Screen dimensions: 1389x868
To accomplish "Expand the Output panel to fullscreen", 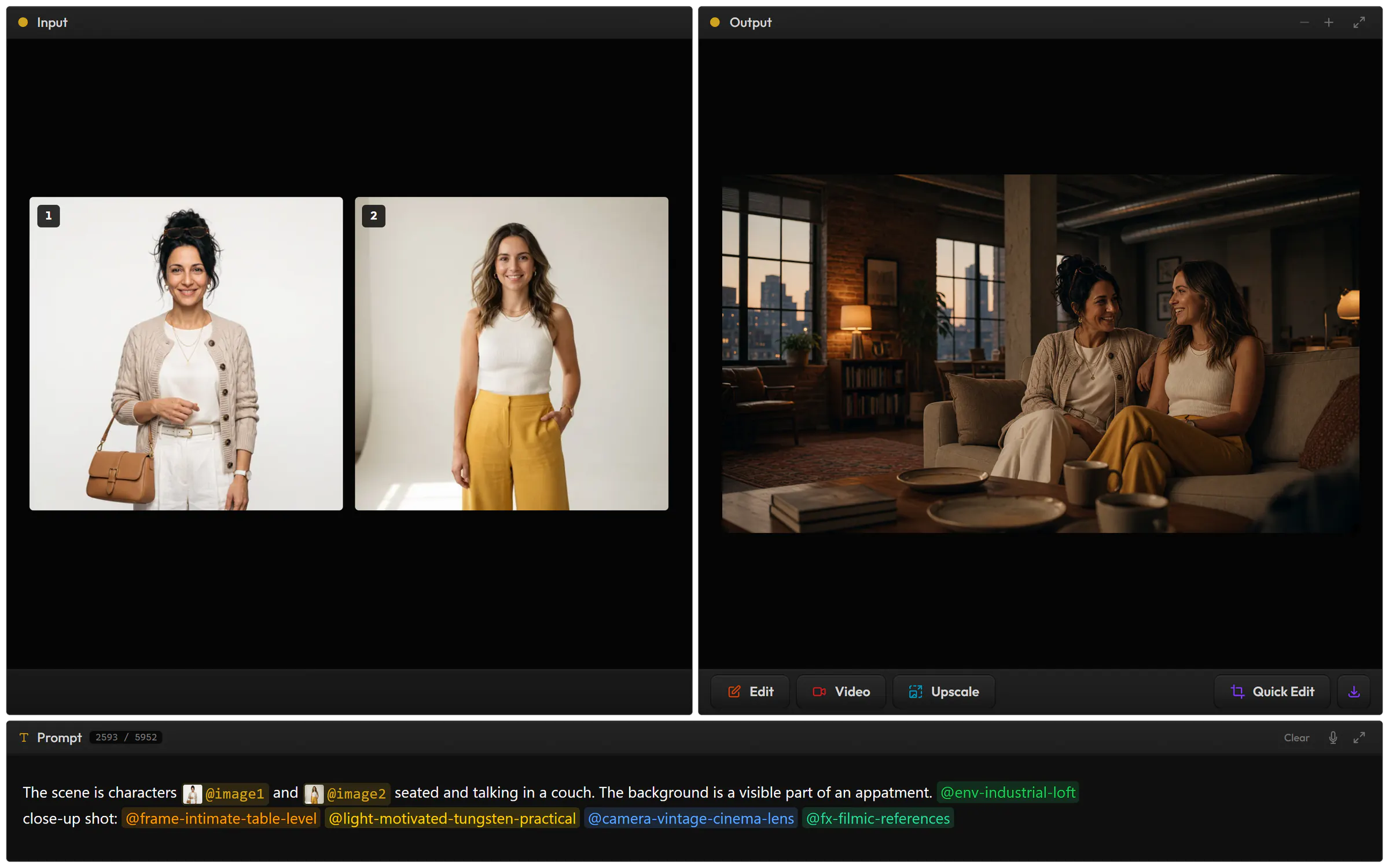I will coord(1359,23).
